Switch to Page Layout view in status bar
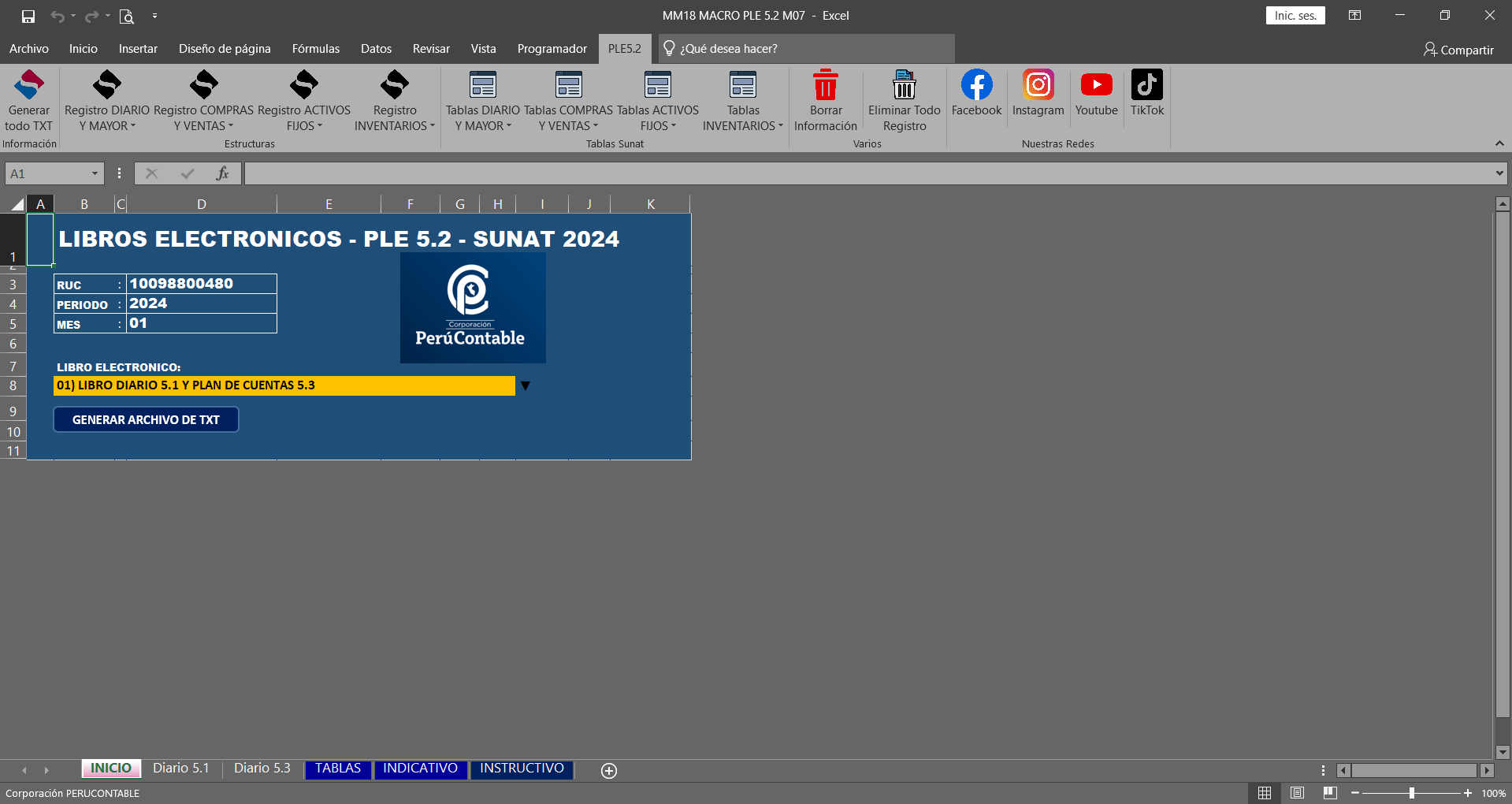 pyautogui.click(x=1298, y=793)
